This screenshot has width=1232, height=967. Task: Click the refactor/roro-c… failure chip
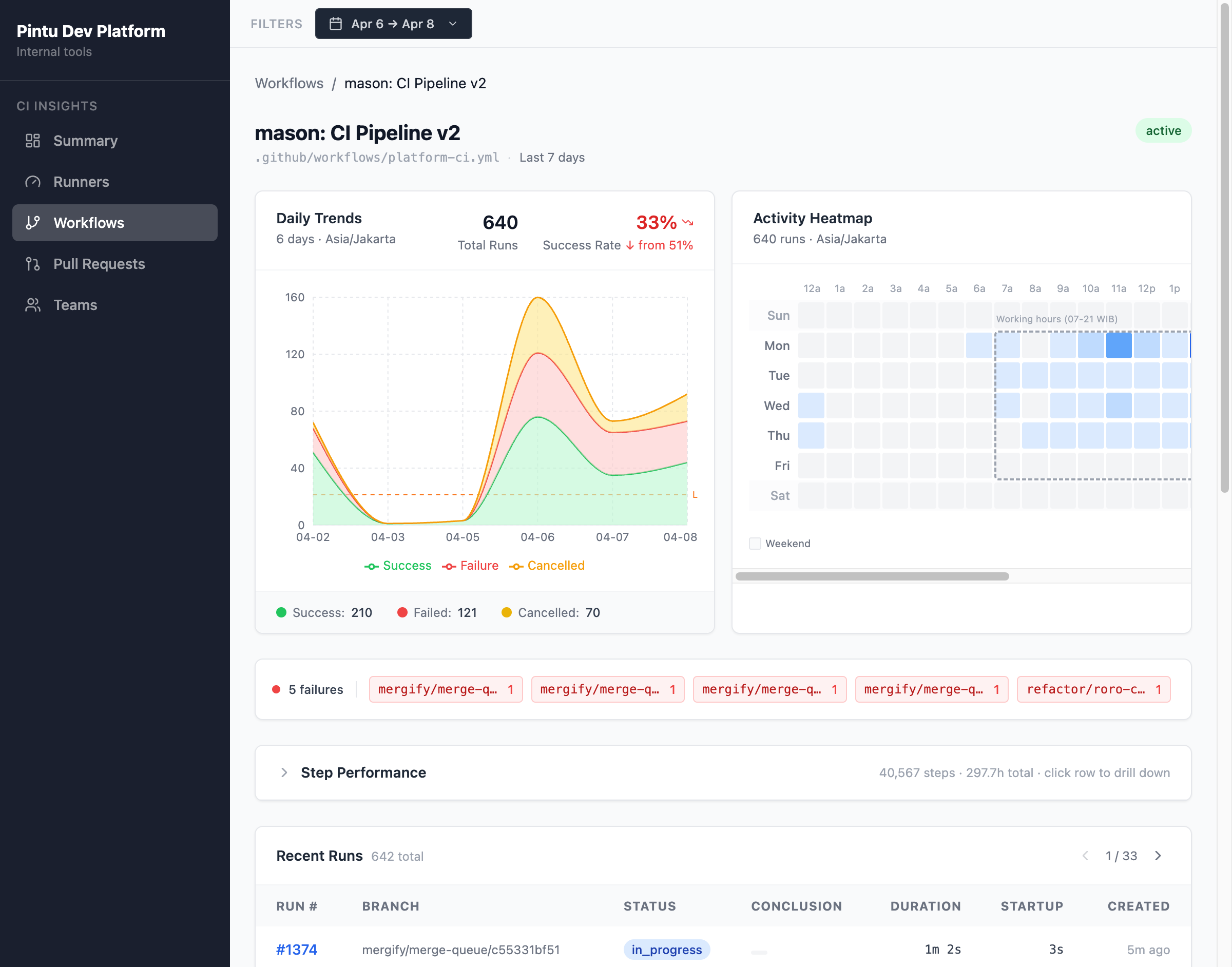(1093, 689)
